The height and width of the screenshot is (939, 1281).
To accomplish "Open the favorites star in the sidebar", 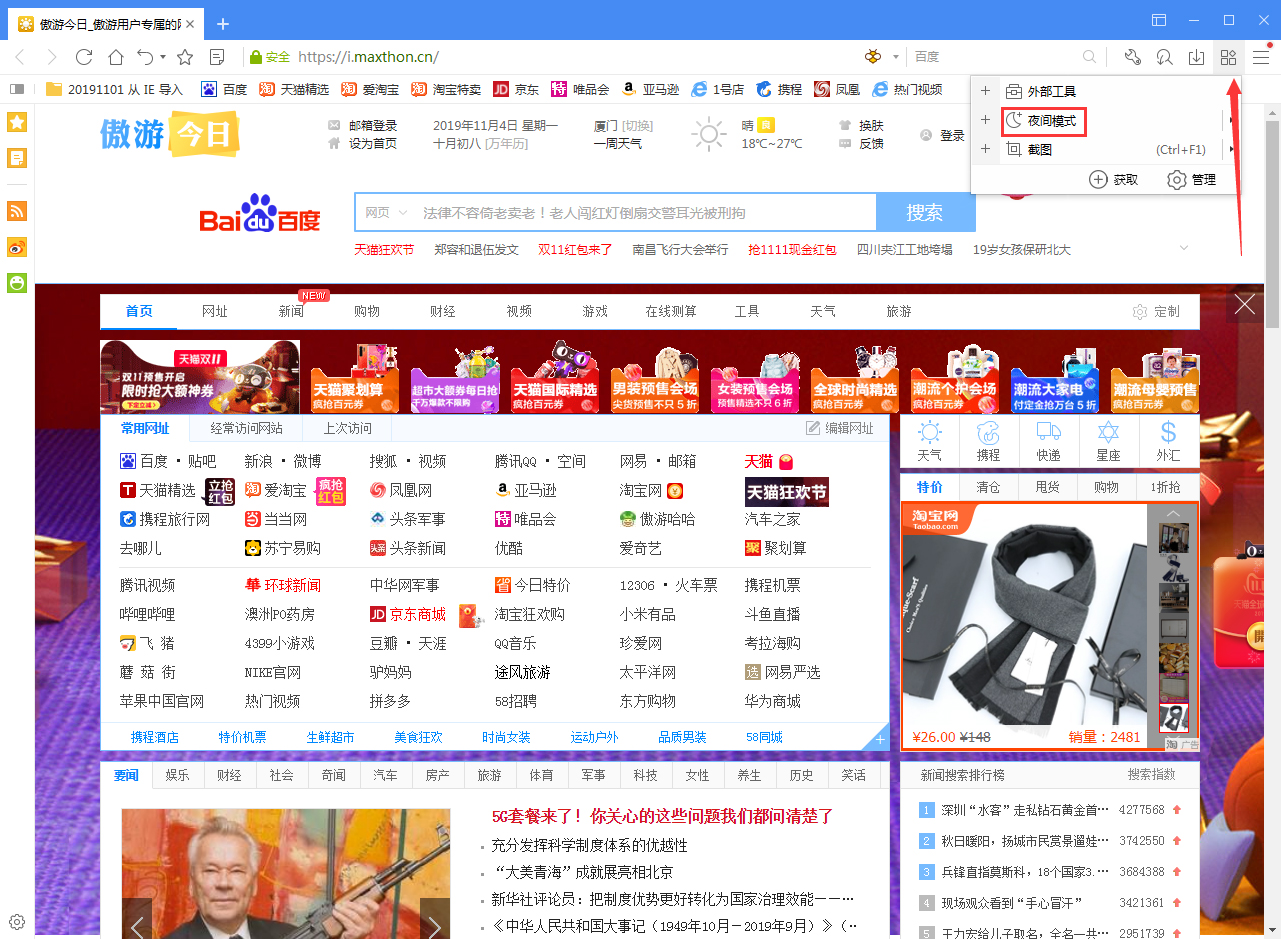I will click(16, 121).
